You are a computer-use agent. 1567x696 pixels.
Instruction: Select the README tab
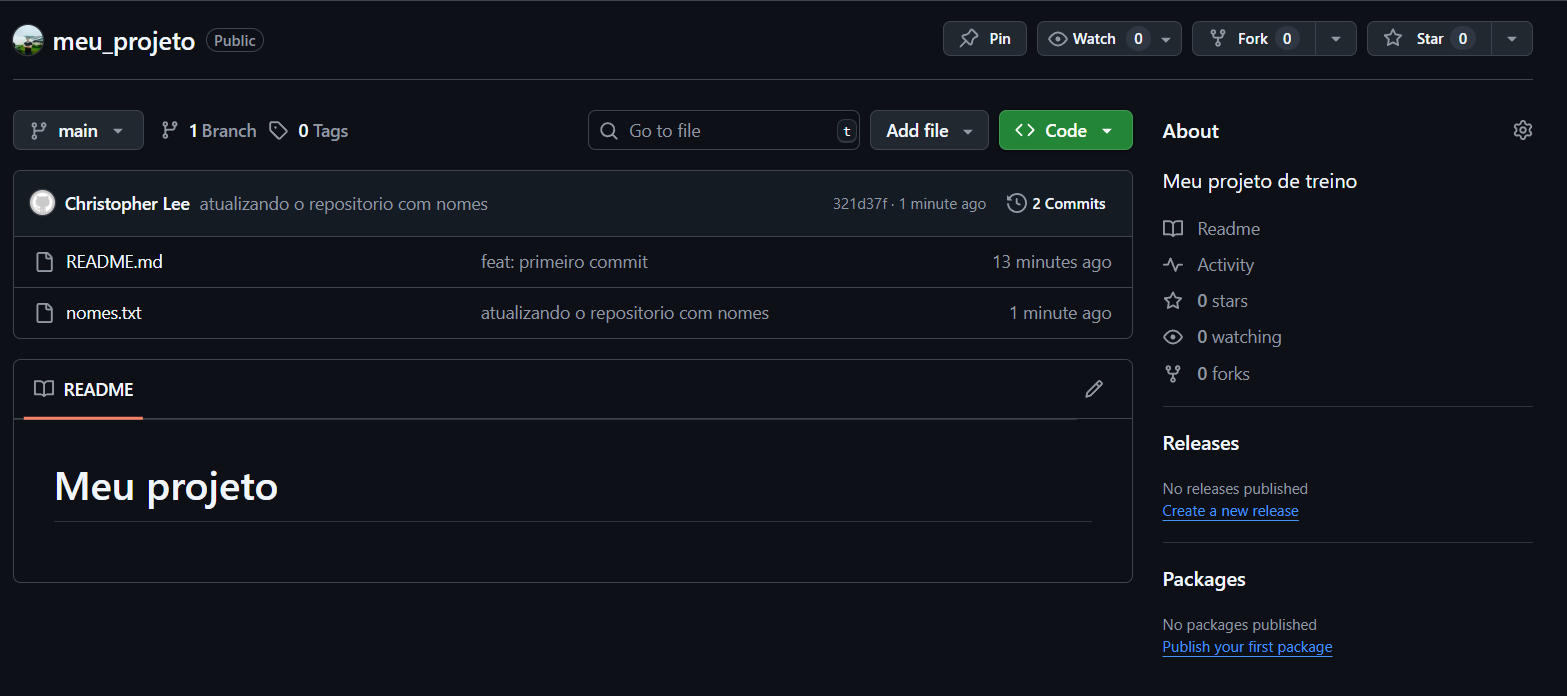(83, 389)
